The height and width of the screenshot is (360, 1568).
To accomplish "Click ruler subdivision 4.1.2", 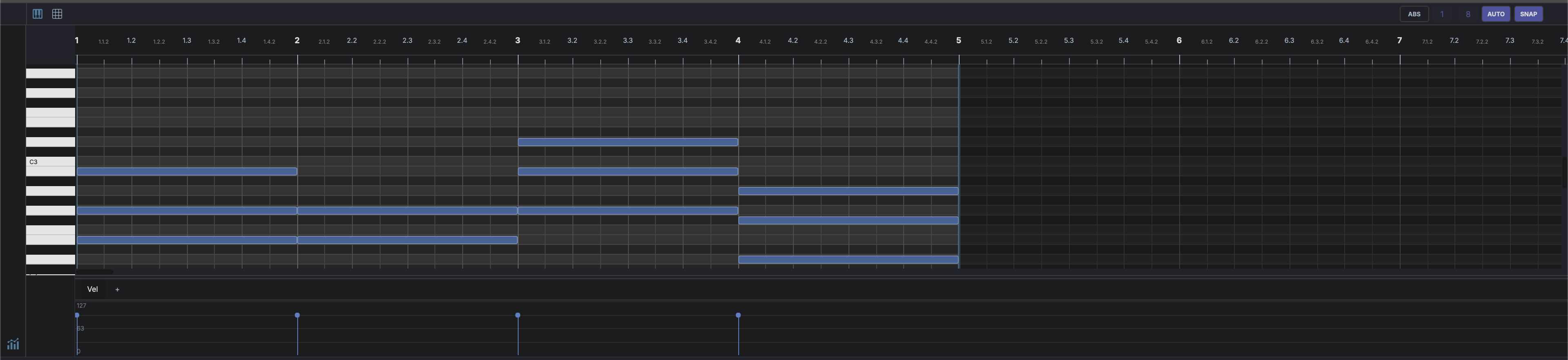I will [764, 42].
